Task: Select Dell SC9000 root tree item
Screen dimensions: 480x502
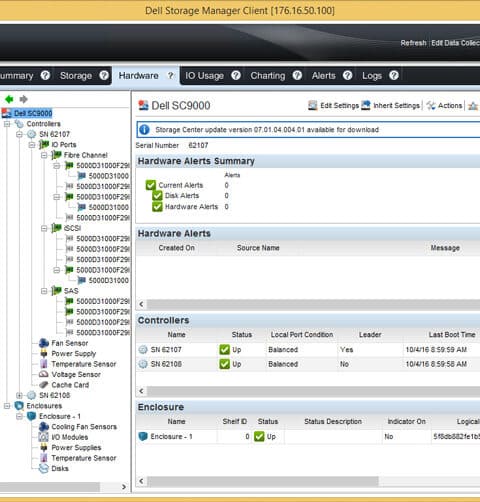Action: (x=33, y=113)
